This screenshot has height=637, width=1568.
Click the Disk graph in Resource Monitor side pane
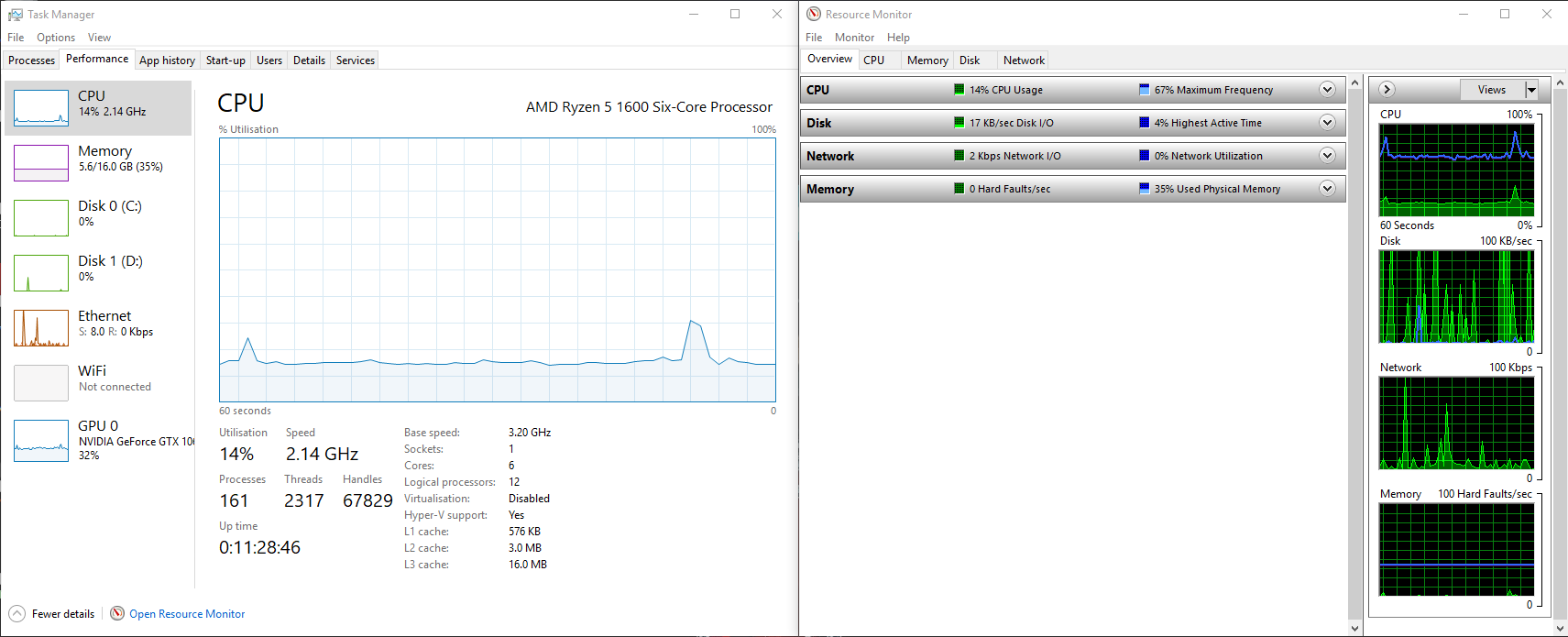(x=1456, y=297)
